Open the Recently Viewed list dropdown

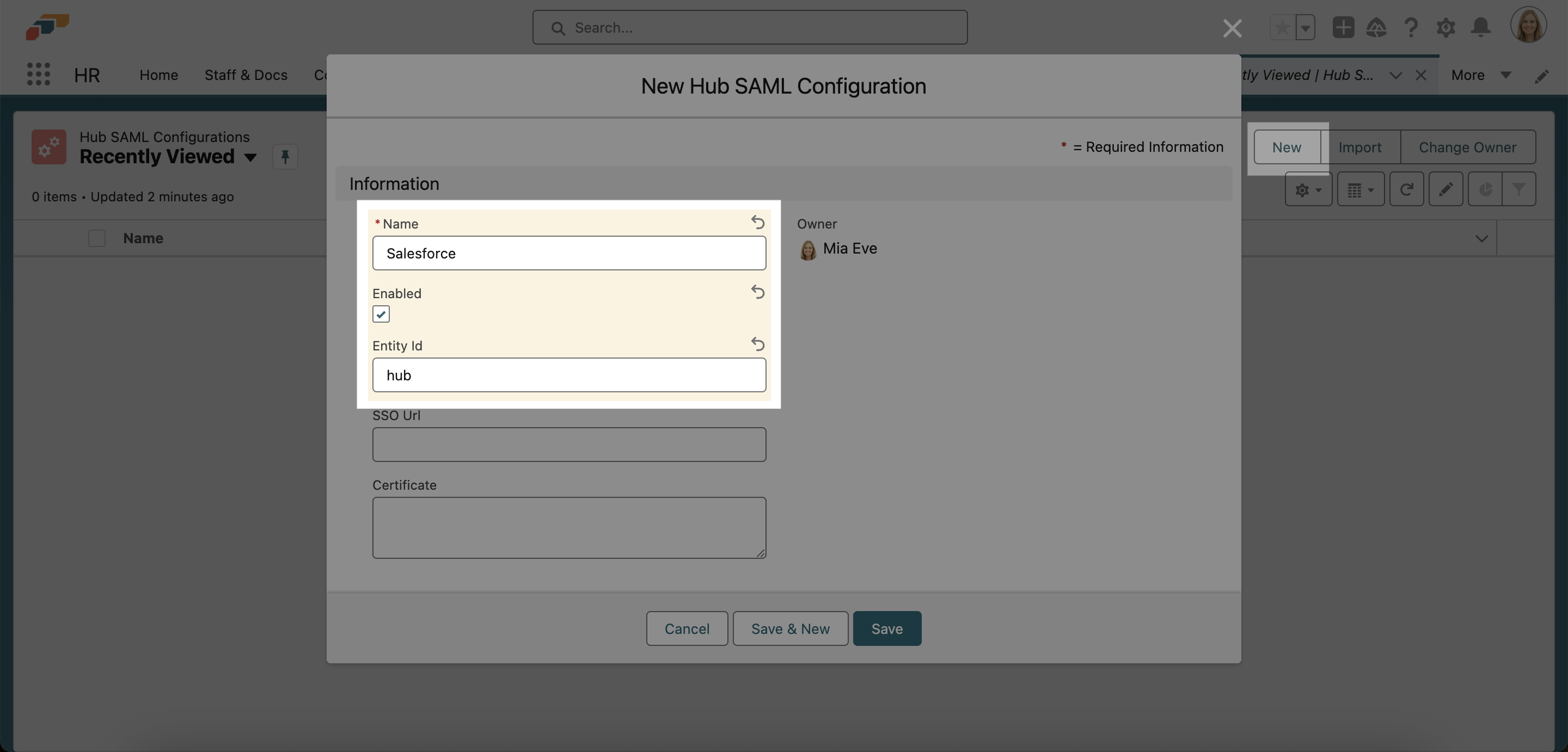tap(249, 157)
